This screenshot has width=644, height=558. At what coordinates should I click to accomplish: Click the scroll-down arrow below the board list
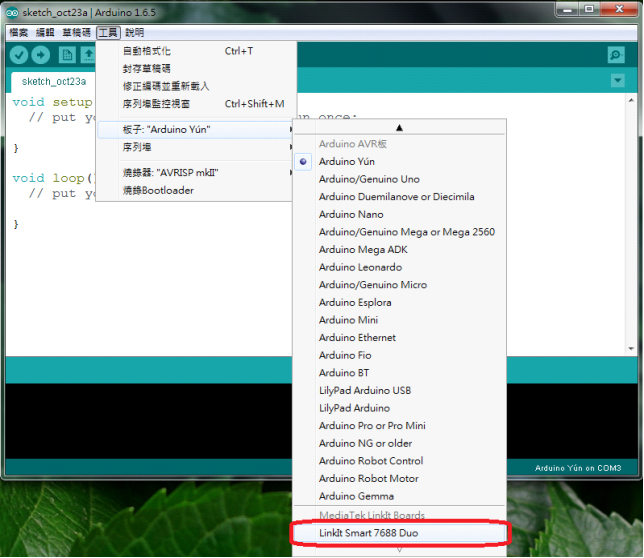[399, 550]
